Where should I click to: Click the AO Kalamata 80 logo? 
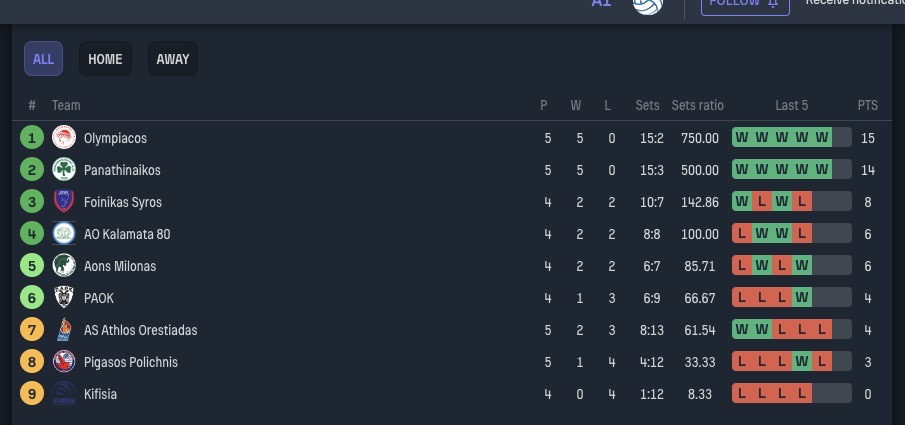pos(64,234)
